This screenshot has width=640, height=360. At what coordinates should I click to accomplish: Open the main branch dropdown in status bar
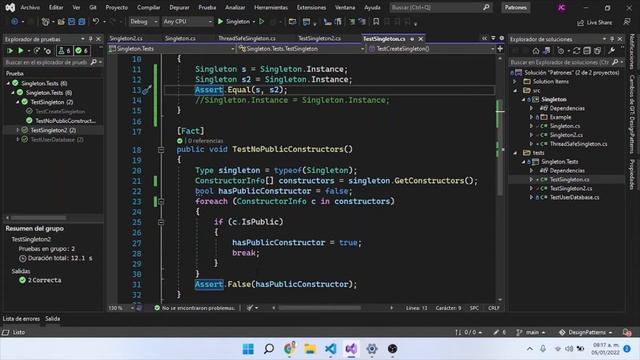531,332
